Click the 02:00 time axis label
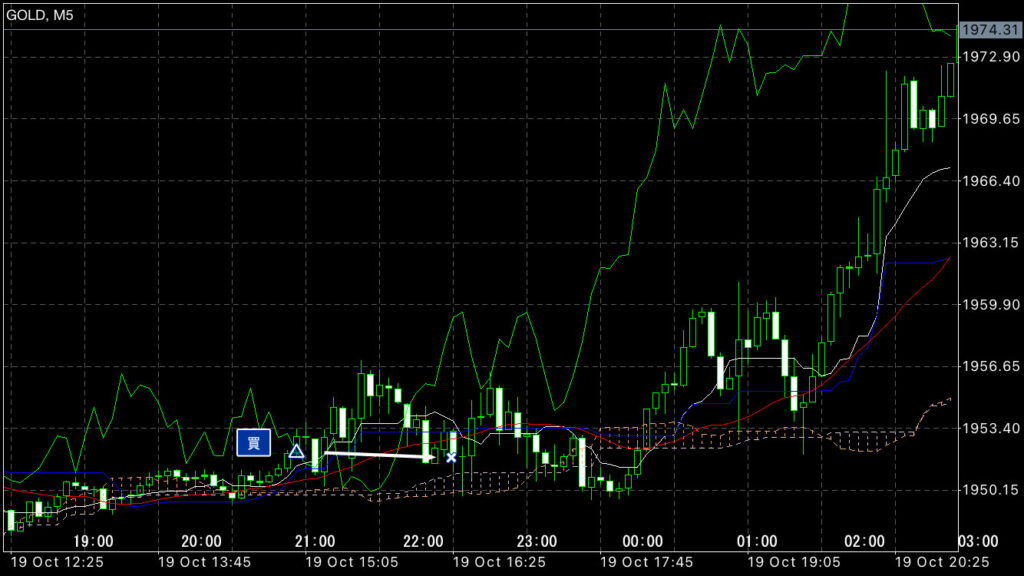 864,541
